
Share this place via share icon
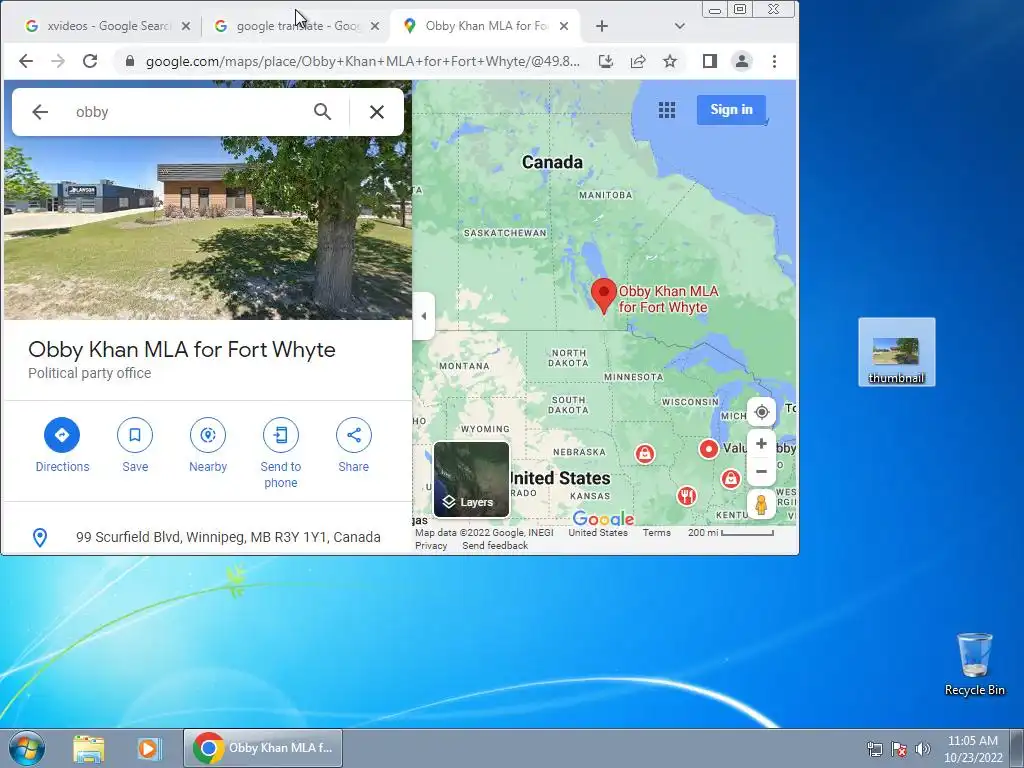pyautogui.click(x=354, y=435)
